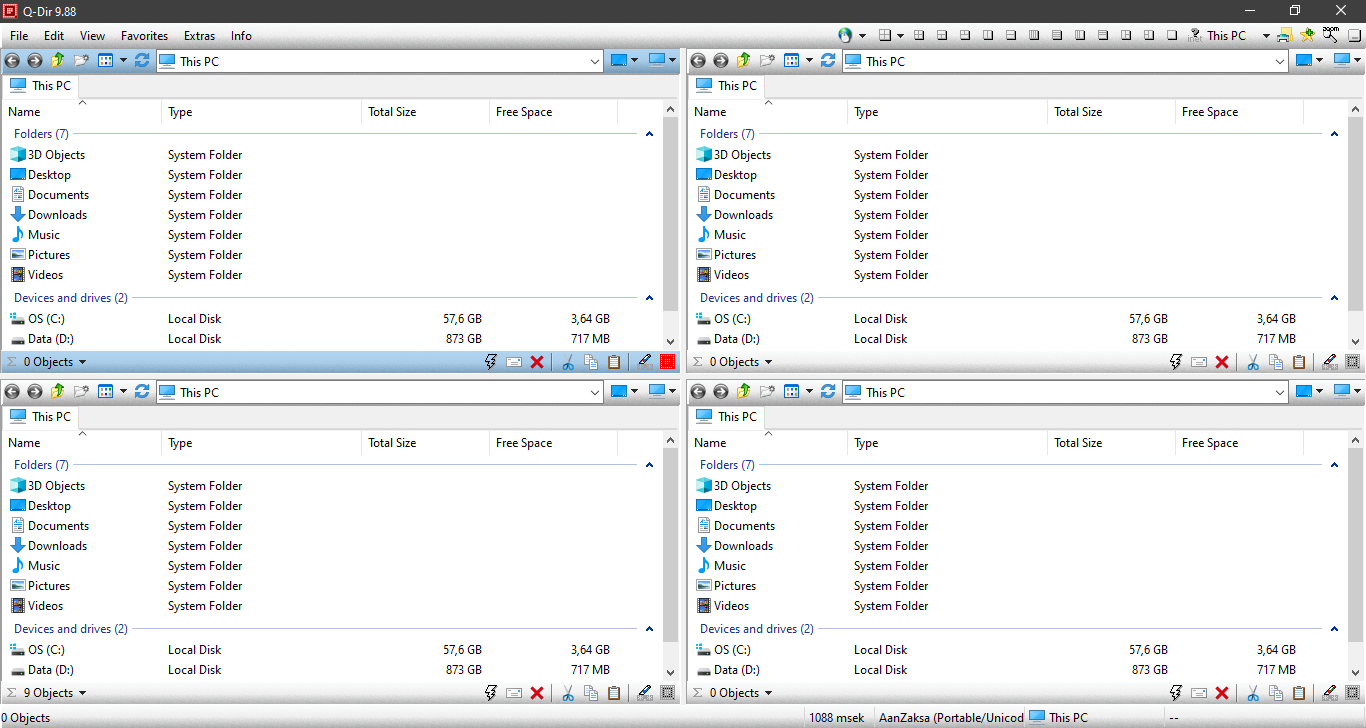Open the File menu

coord(19,35)
